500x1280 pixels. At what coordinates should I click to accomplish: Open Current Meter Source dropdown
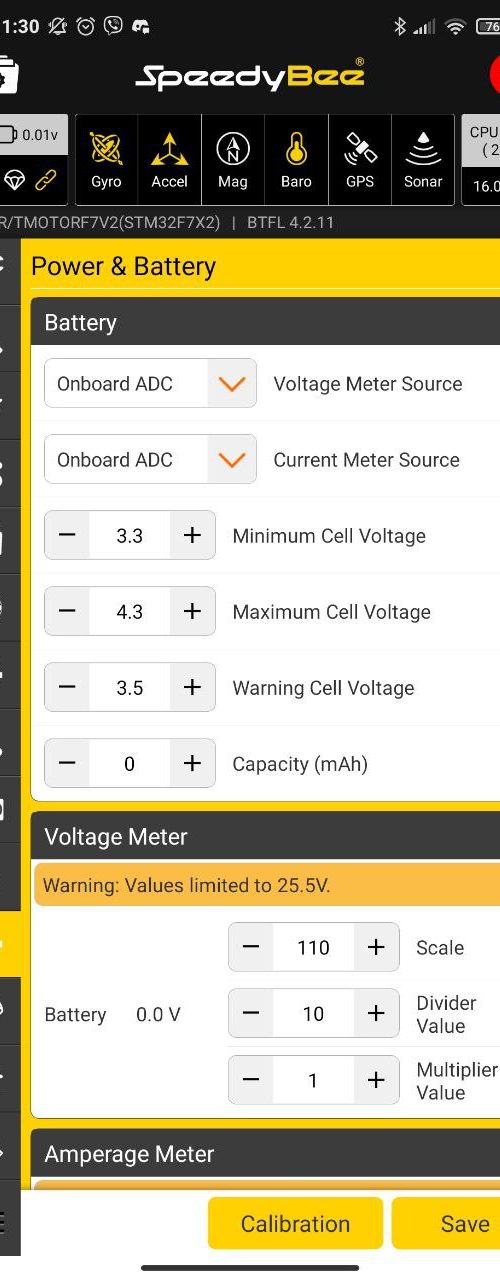click(x=150, y=459)
